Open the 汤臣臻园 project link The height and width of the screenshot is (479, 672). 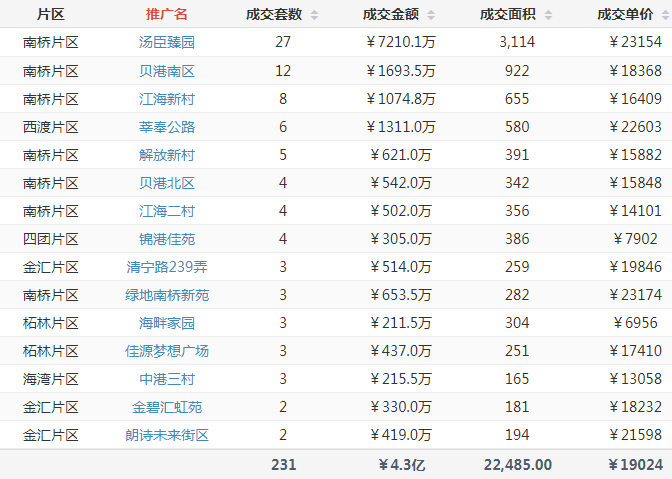tap(167, 42)
